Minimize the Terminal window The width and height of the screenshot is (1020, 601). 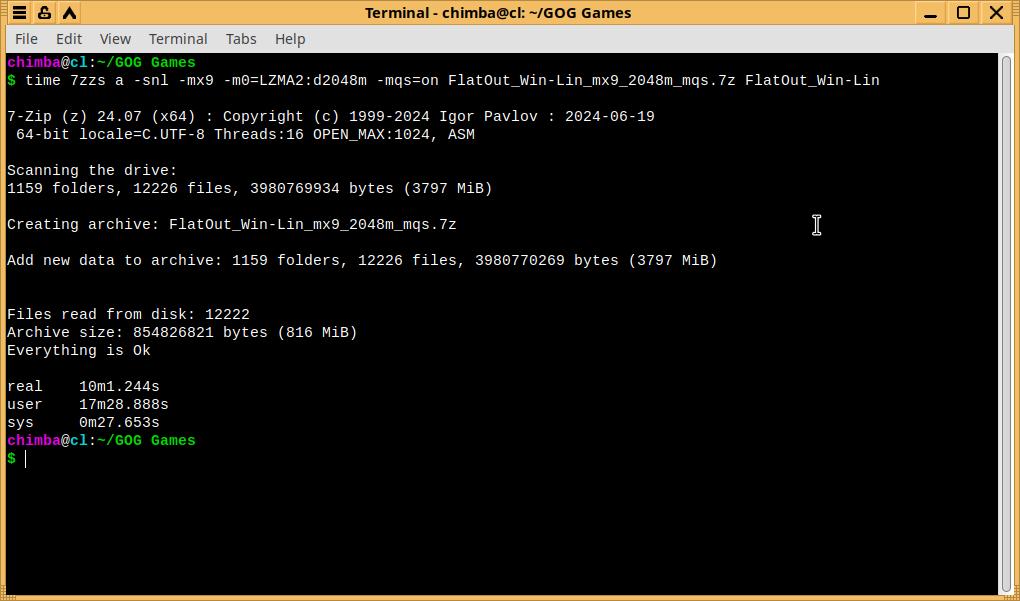931,12
